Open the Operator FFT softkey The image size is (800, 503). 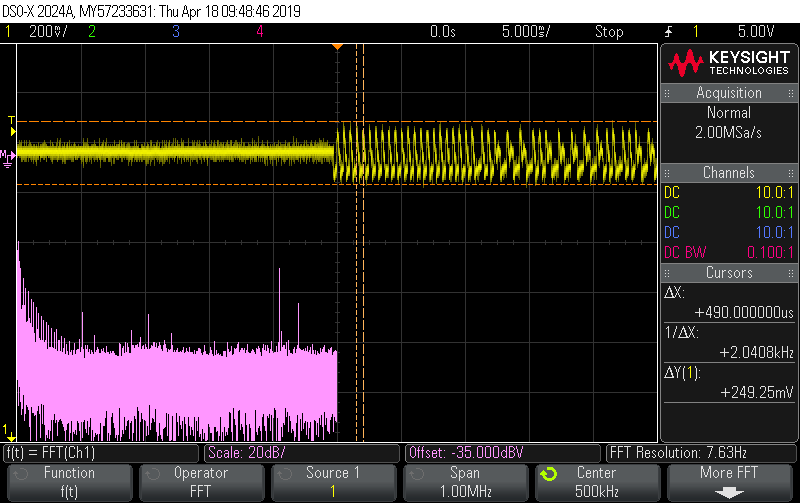(x=201, y=482)
